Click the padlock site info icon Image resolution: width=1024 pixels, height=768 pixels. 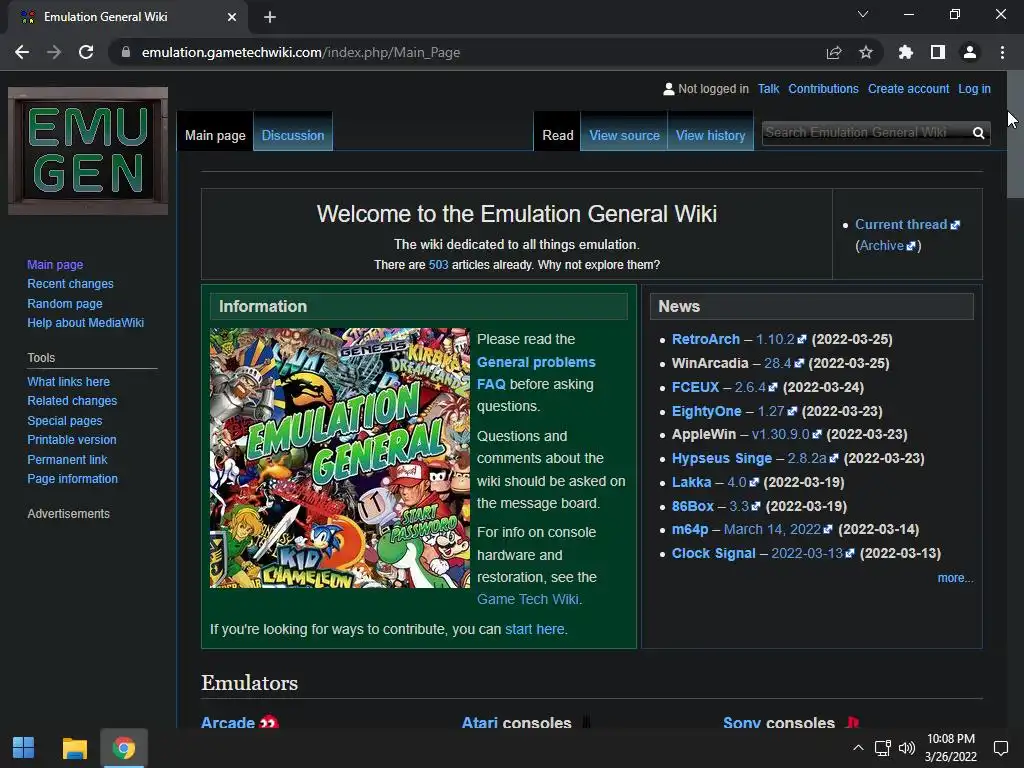[x=126, y=52]
